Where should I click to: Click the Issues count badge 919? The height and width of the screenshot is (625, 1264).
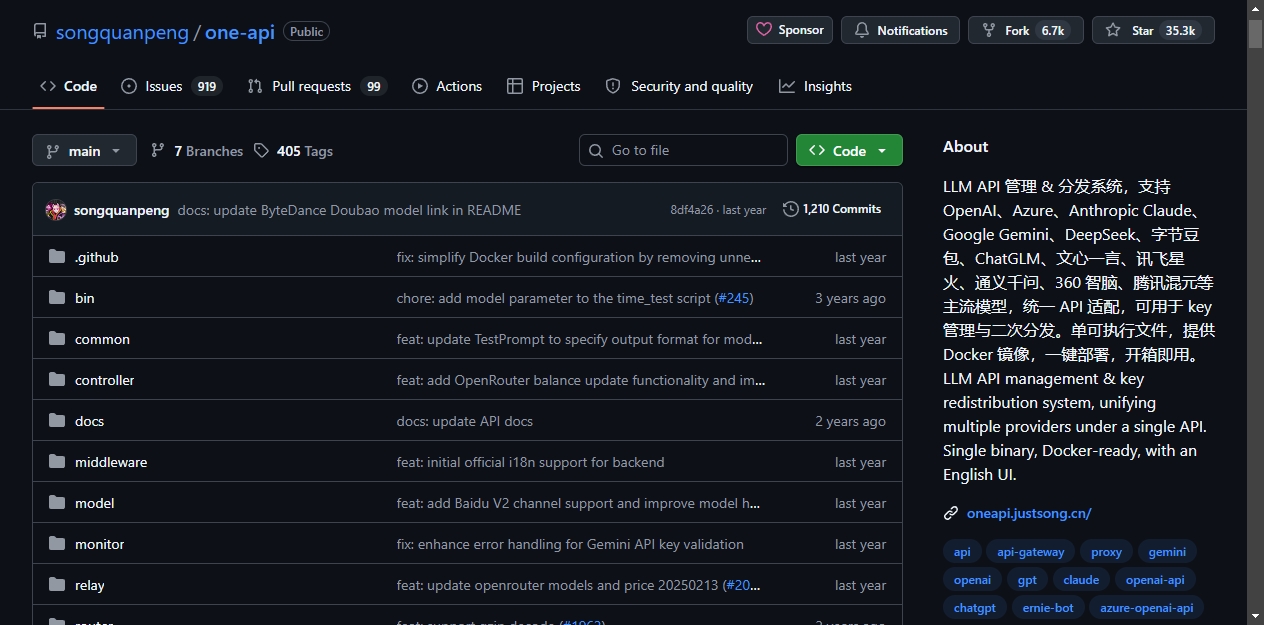tap(207, 86)
